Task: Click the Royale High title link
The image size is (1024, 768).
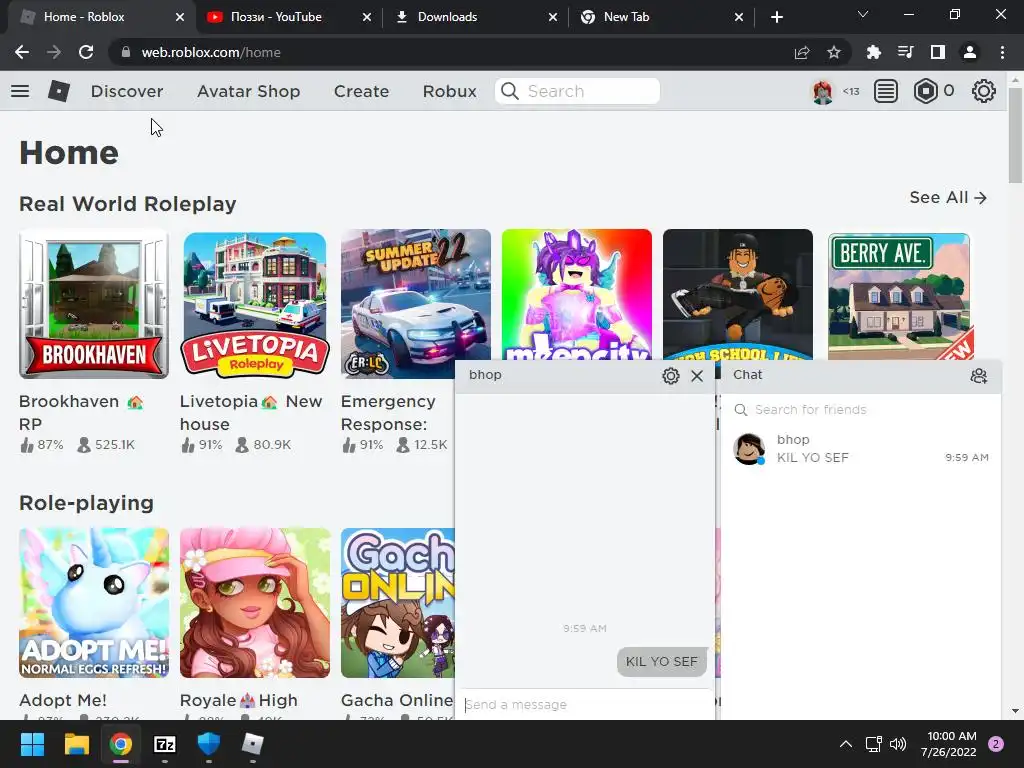Action: [238, 700]
